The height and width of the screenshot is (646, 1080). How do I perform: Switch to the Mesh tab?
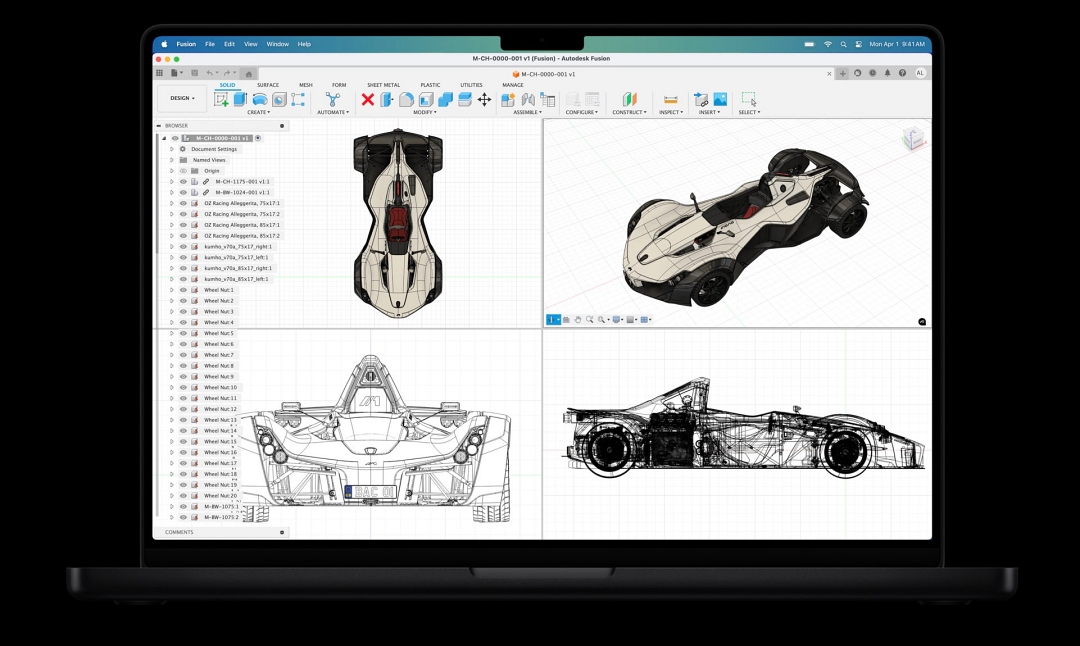(x=306, y=85)
